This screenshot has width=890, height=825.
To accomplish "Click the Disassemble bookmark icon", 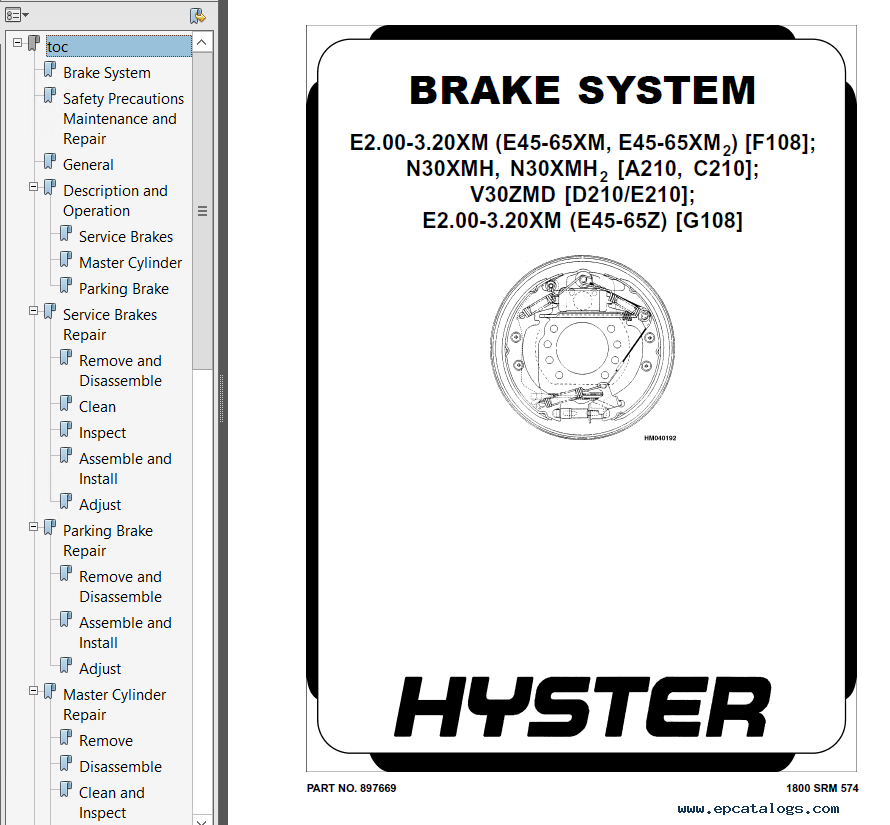I will pyautogui.click(x=66, y=764).
